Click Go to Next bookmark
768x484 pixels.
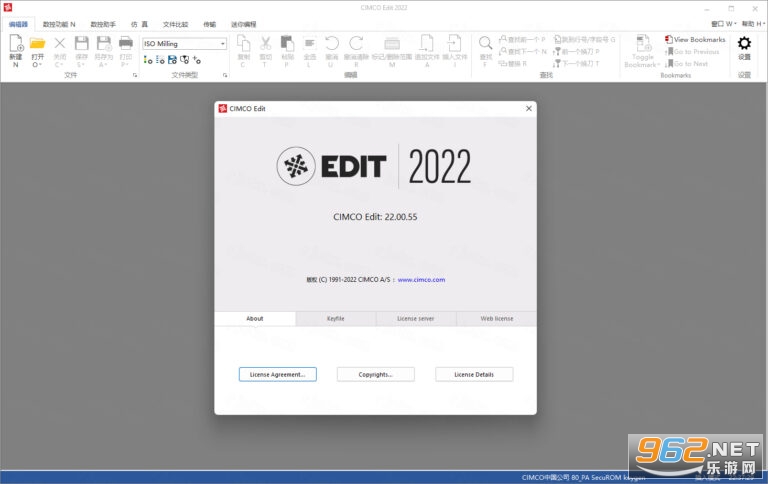click(x=687, y=64)
